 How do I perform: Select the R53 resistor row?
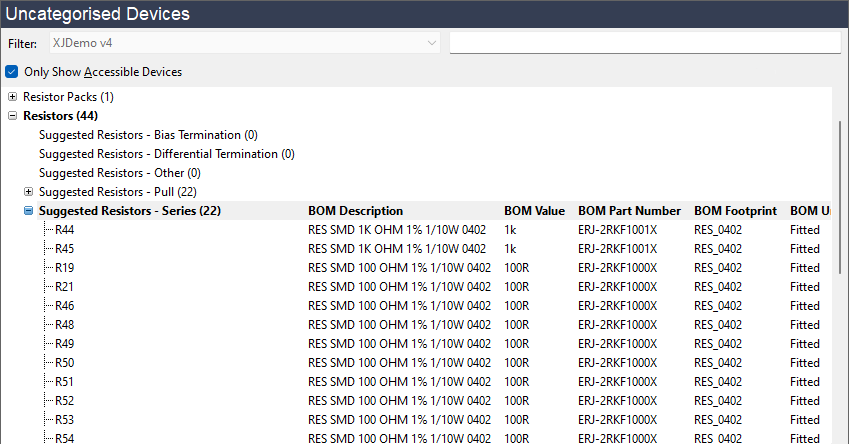[65, 420]
